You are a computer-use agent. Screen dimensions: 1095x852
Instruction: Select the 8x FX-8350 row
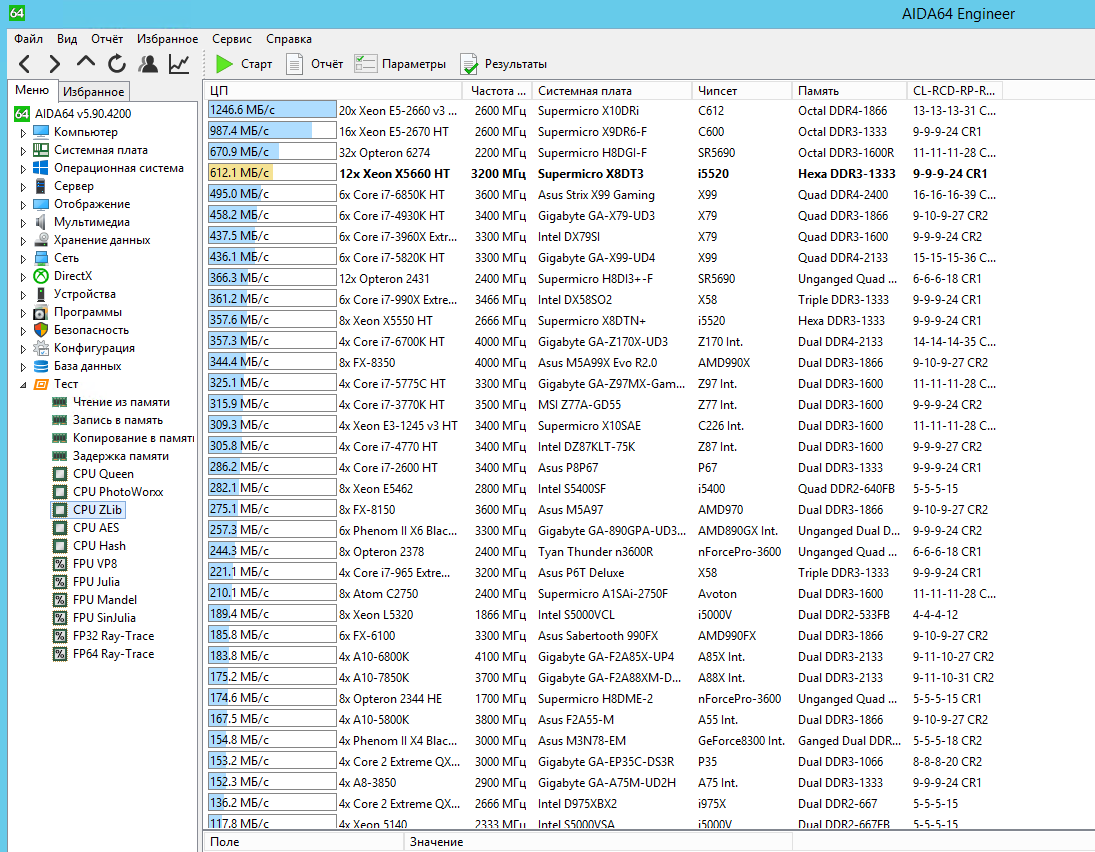pyautogui.click(x=602, y=362)
